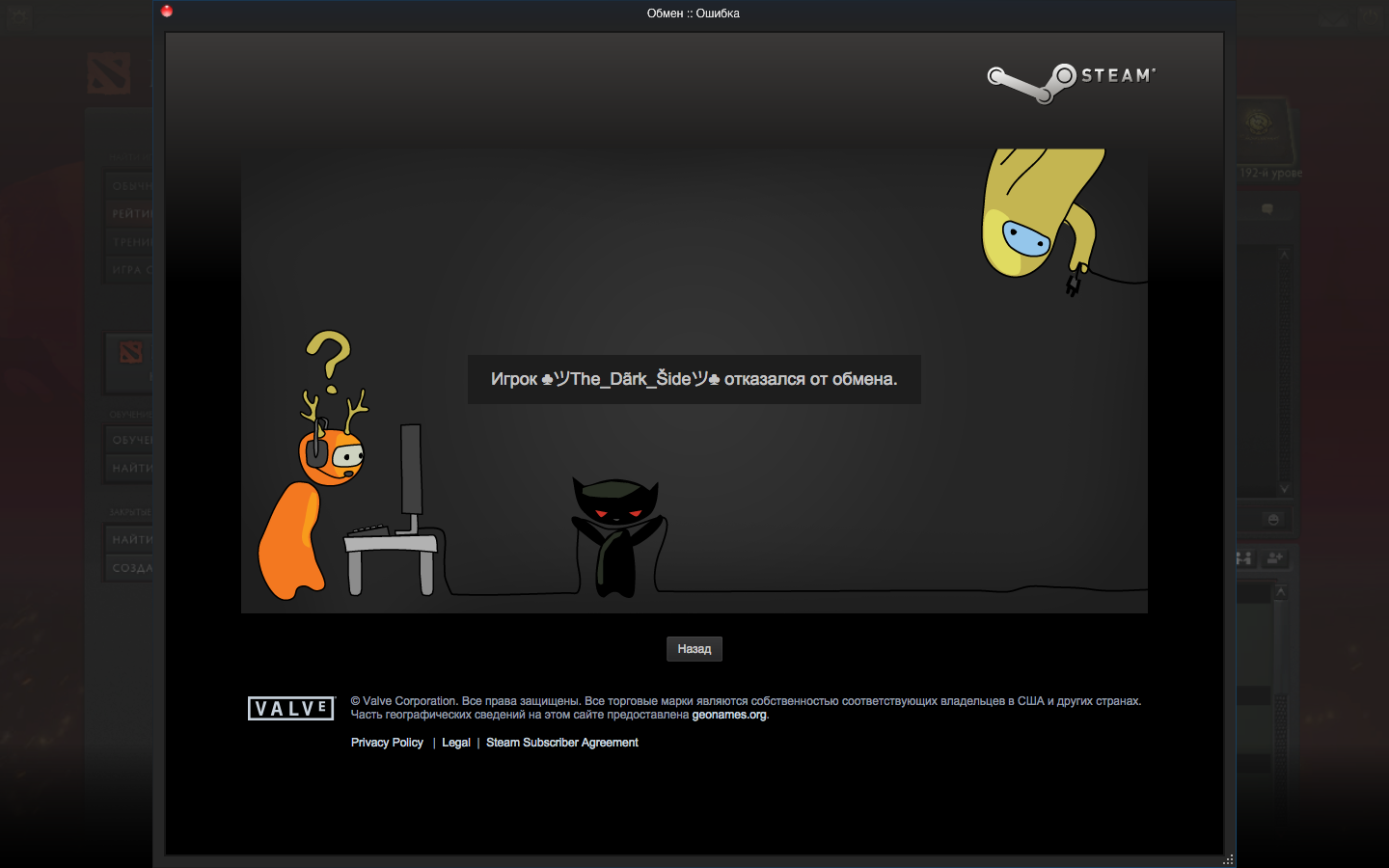Click the profile level badge icon
This screenshot has height=868, width=1389.
1259,123
